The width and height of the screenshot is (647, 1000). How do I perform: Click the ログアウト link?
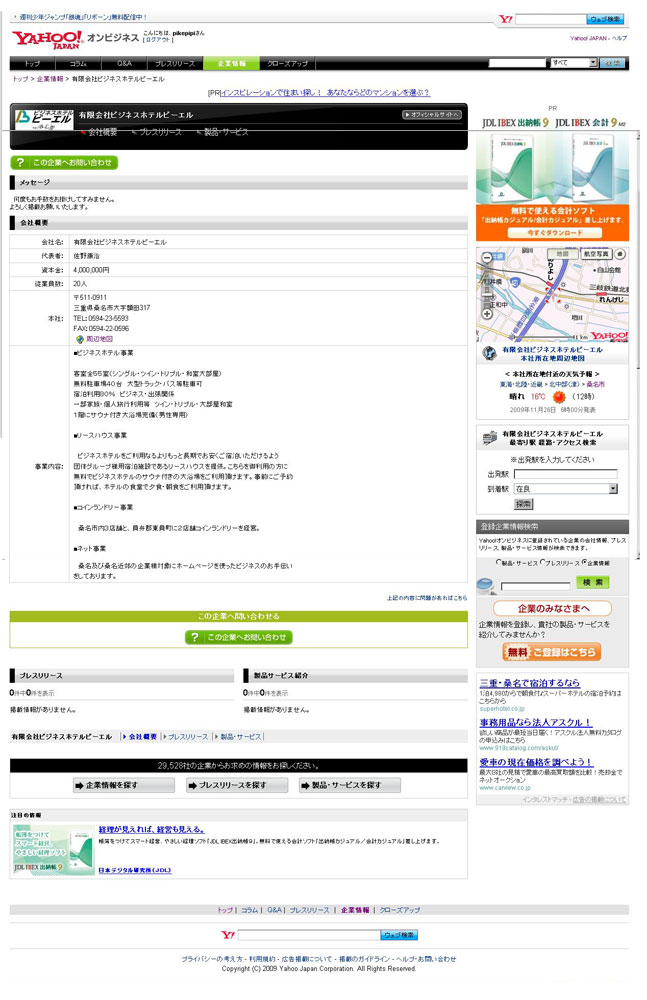tap(158, 40)
